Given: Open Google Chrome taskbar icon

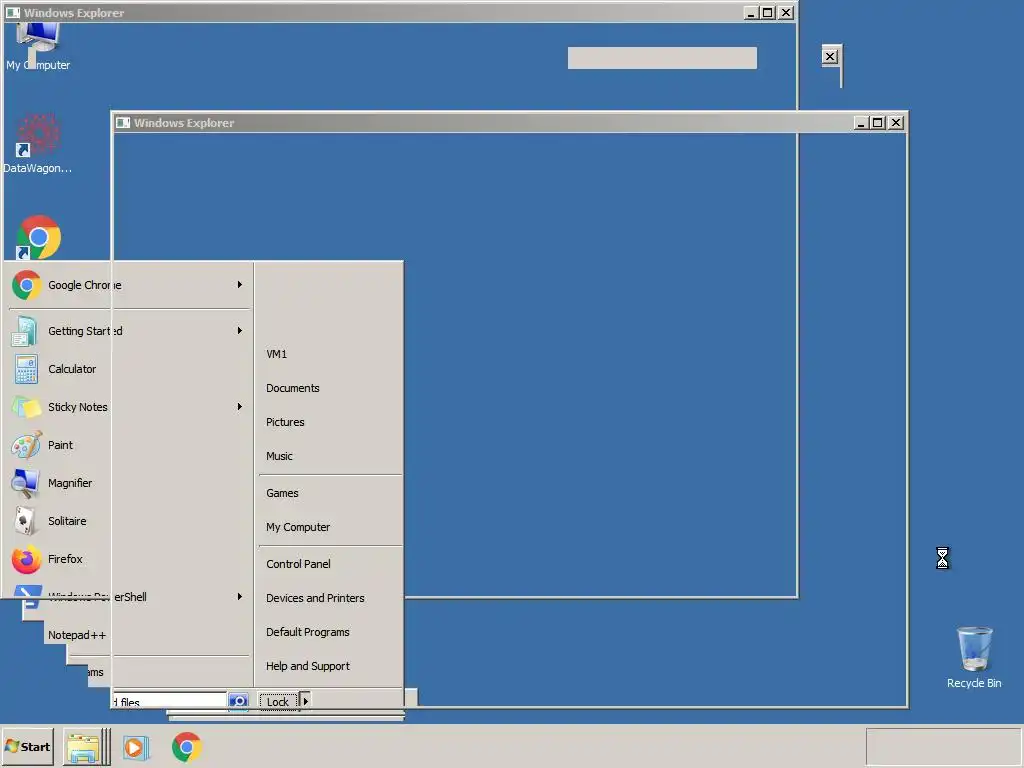Looking at the screenshot, I should pos(187,747).
